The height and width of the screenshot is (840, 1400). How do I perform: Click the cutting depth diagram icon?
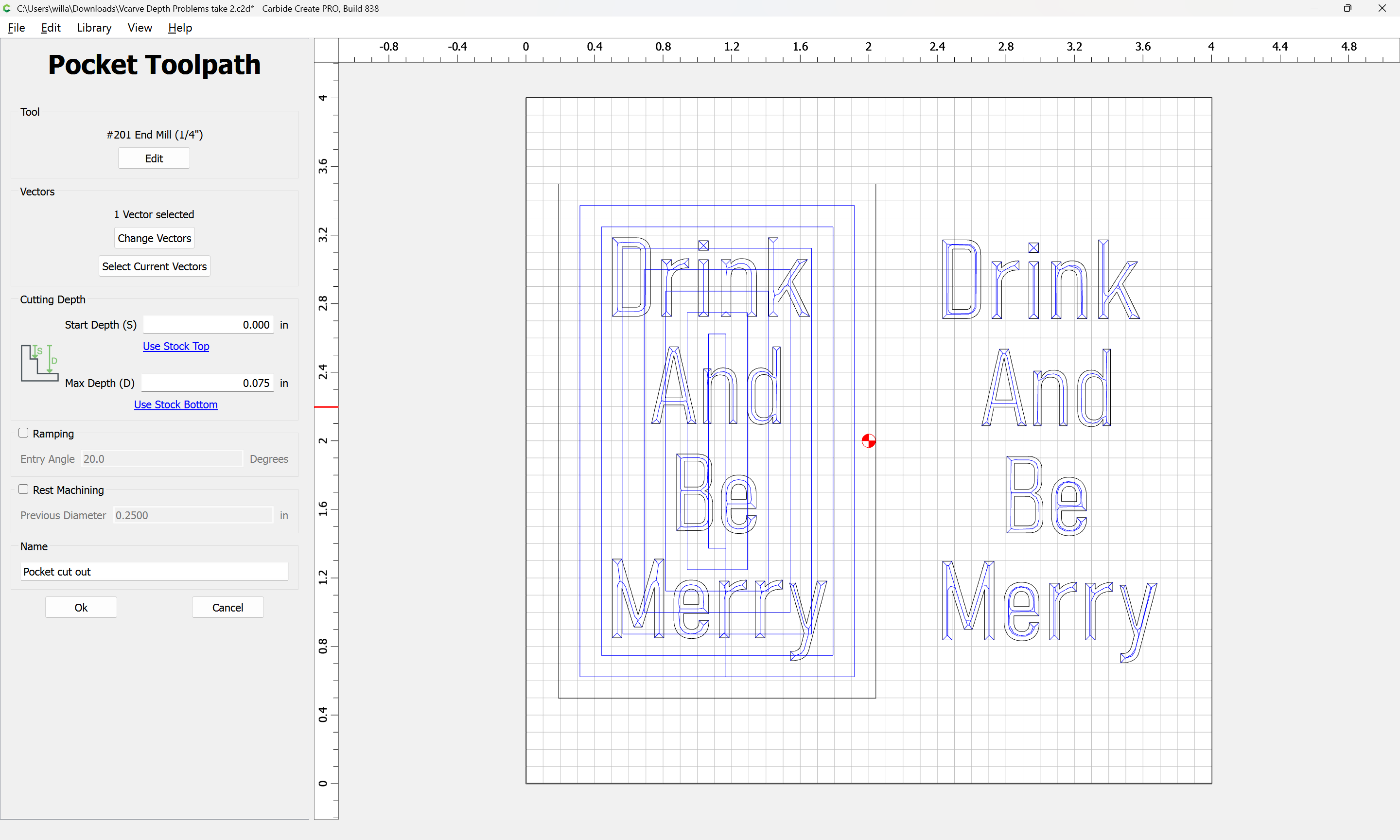tap(39, 363)
